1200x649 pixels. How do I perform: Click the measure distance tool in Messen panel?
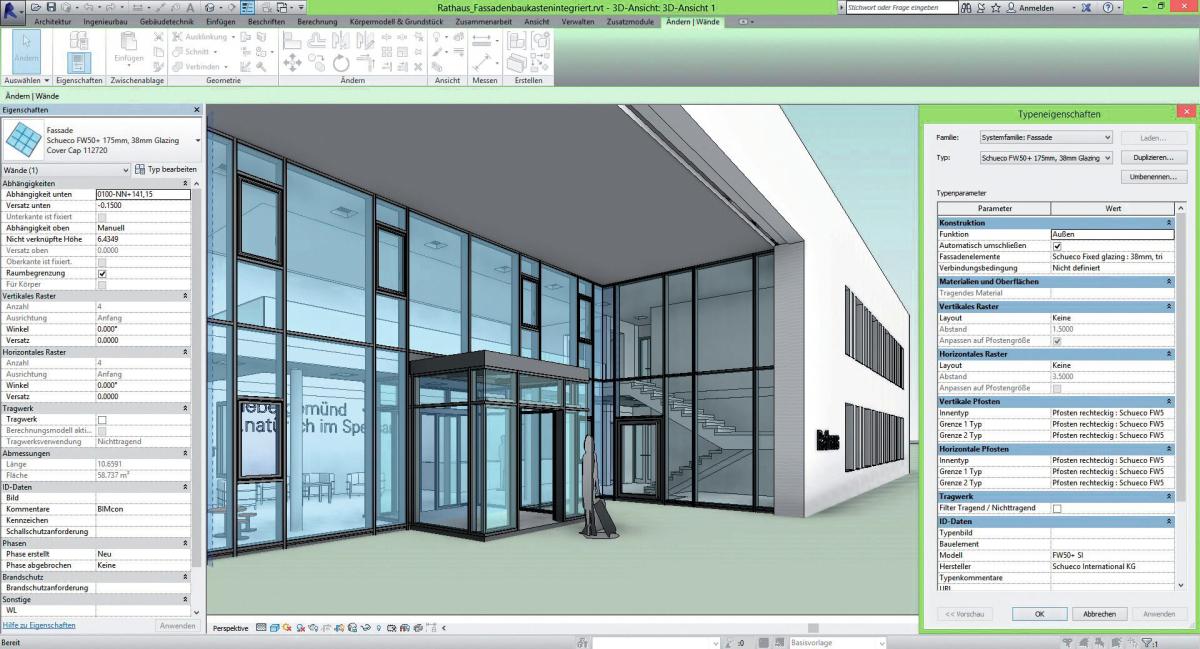pyautogui.click(x=482, y=39)
